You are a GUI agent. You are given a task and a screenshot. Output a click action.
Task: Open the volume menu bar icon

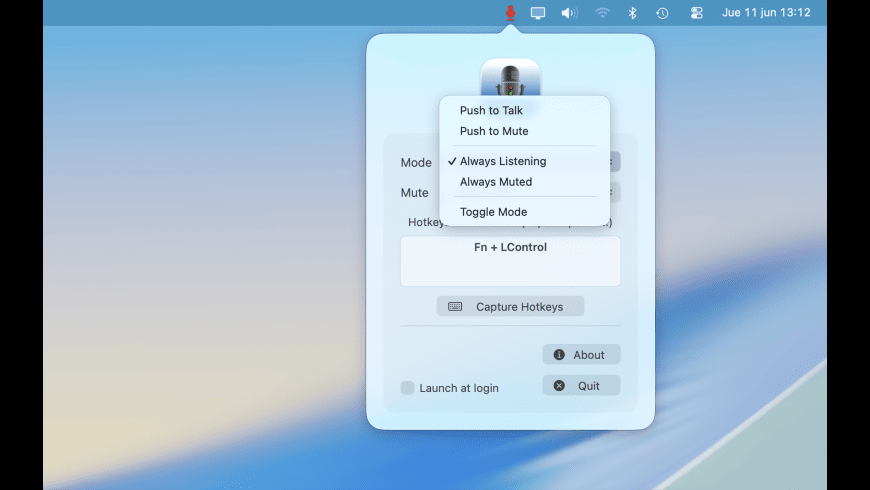pyautogui.click(x=569, y=13)
